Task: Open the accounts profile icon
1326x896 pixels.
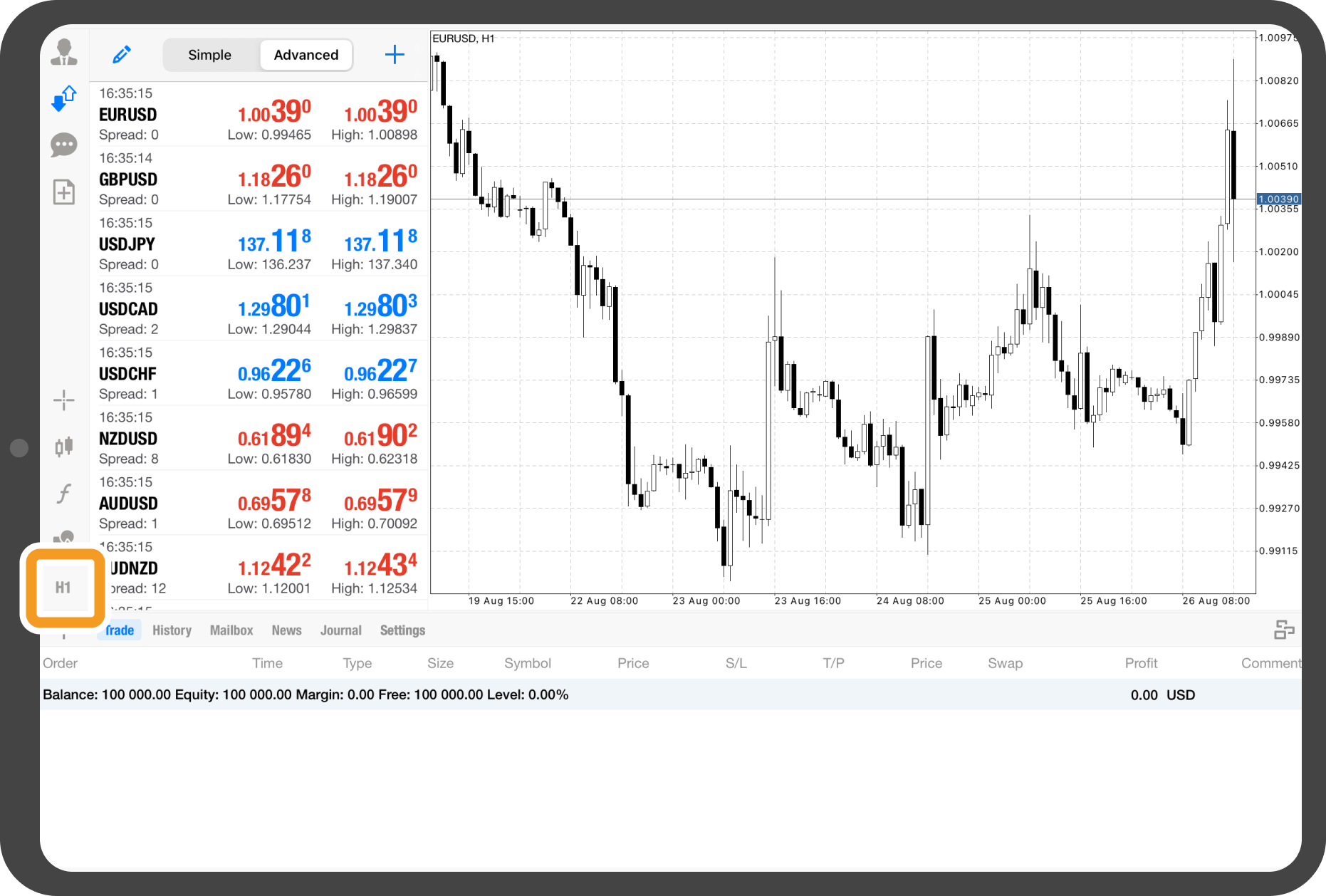Action: (64, 53)
